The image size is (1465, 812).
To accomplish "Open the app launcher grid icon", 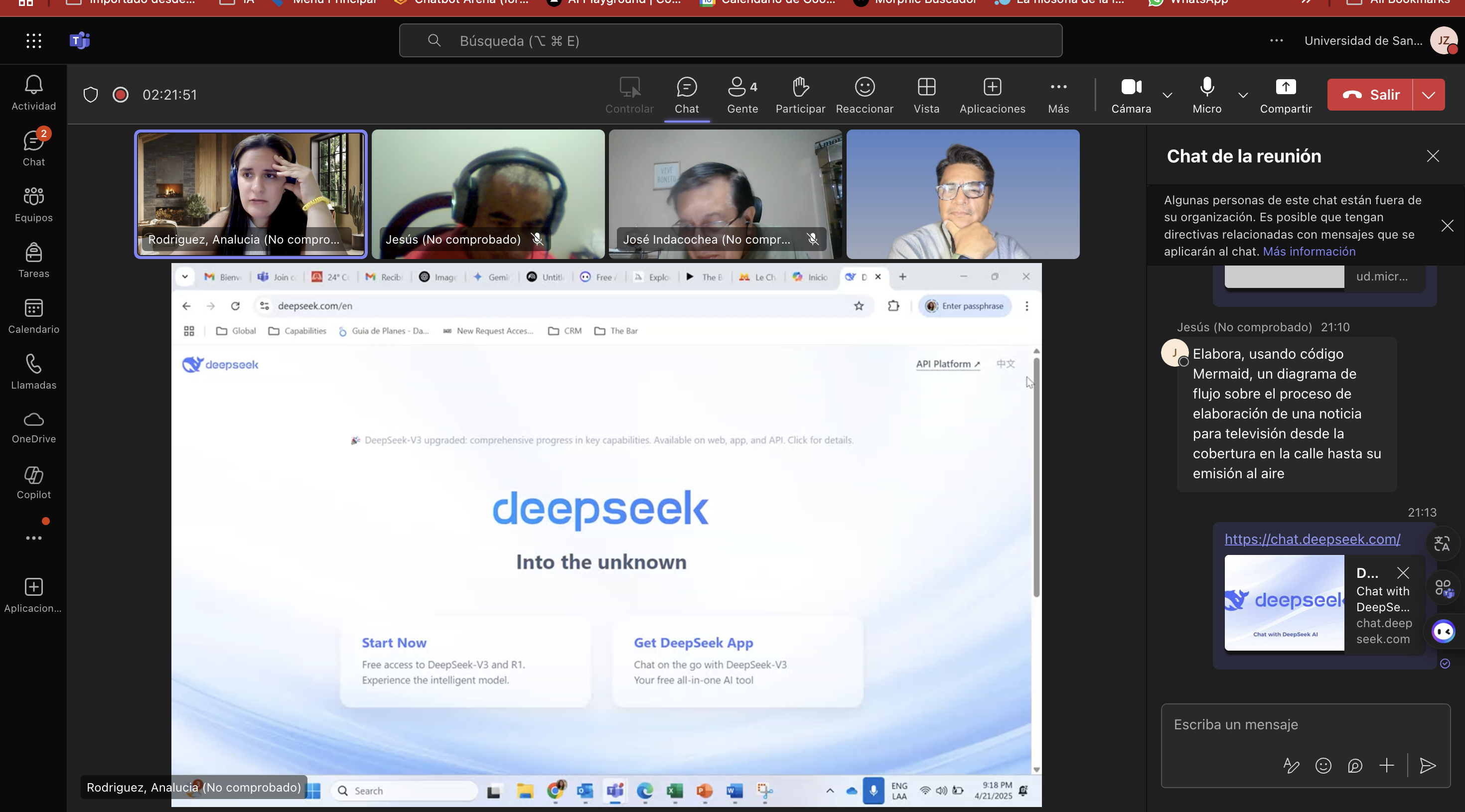I will pos(33,40).
